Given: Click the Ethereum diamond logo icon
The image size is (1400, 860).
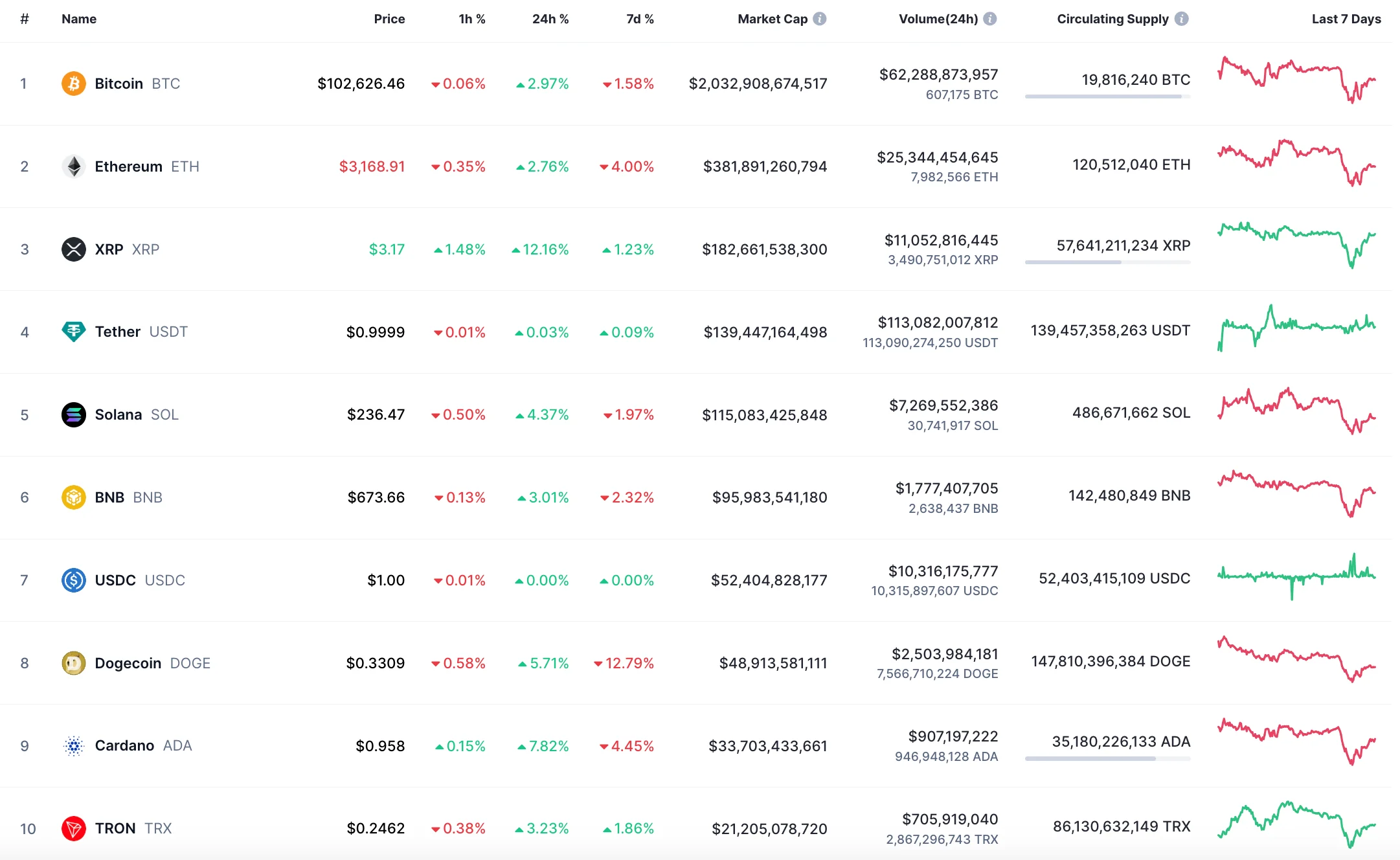Looking at the screenshot, I should coord(73,166).
